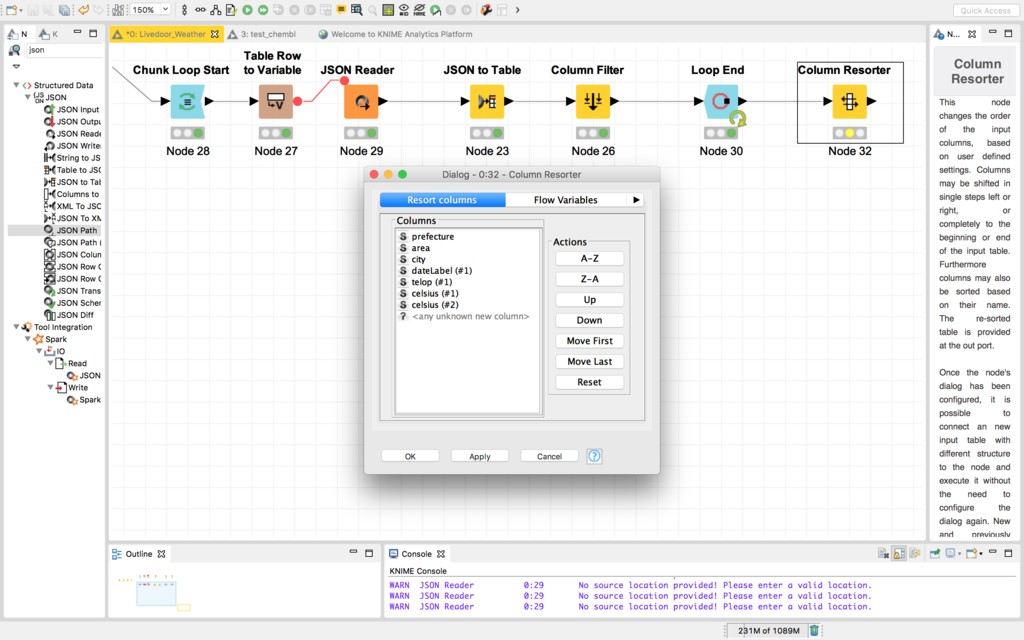The height and width of the screenshot is (640, 1024).
Task: Click the A-Z sort button
Action: tap(589, 259)
